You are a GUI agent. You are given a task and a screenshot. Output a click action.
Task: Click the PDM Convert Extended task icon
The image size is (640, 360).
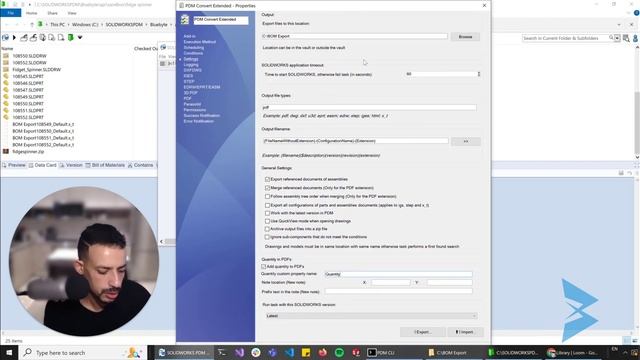coord(185,19)
